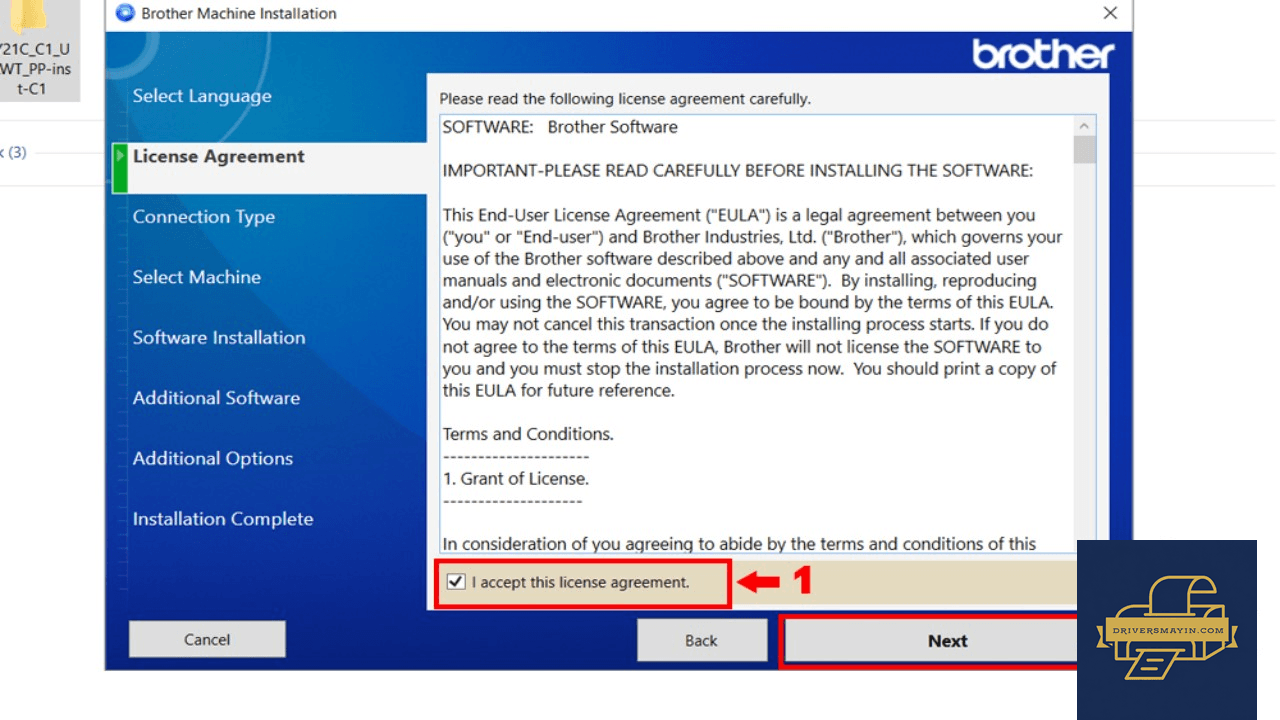Viewport: 1280px width, 720px height.
Task: Click Next to continue installation
Action: pyautogui.click(x=931, y=641)
